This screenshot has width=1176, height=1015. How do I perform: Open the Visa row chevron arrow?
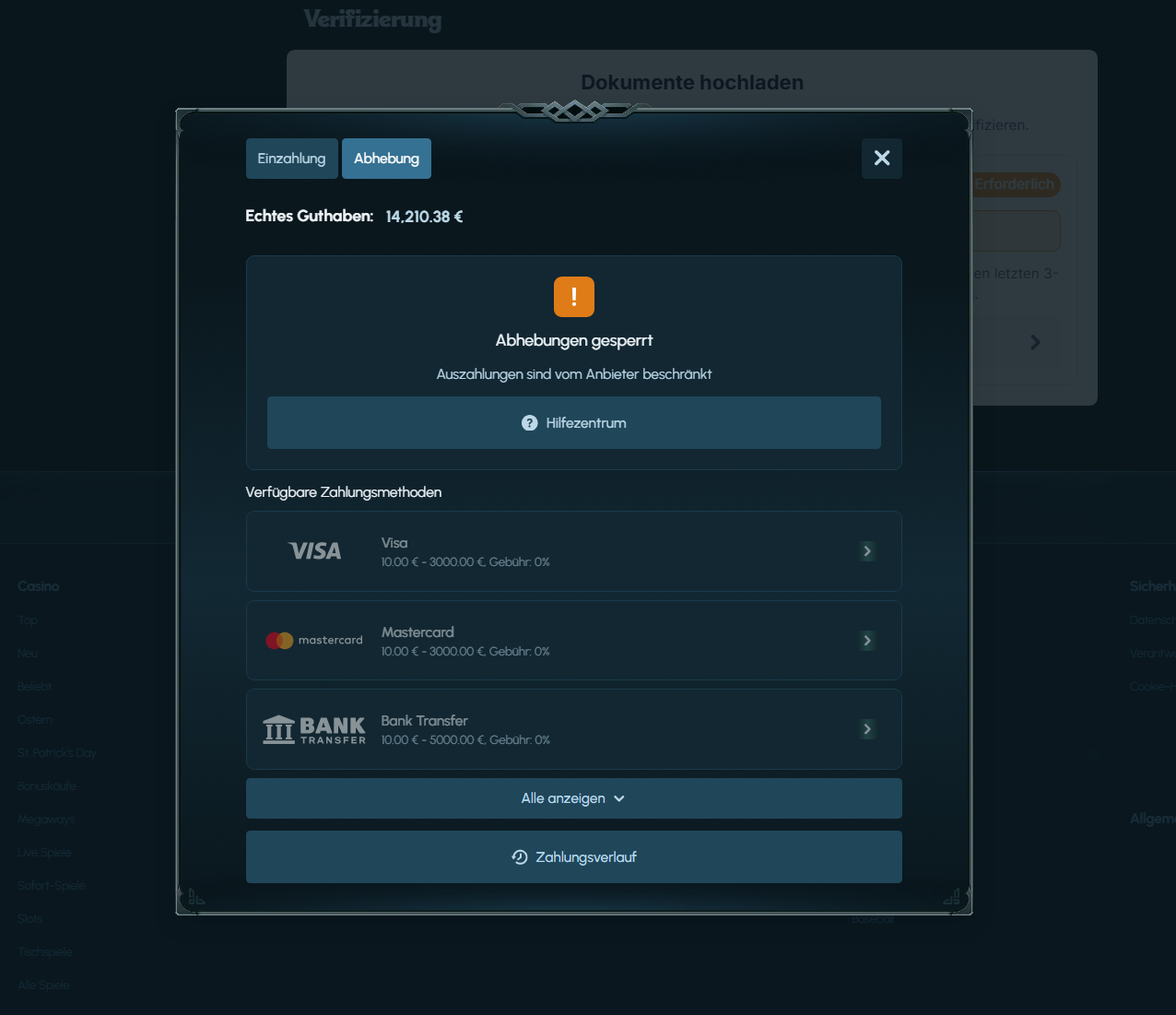click(x=867, y=551)
